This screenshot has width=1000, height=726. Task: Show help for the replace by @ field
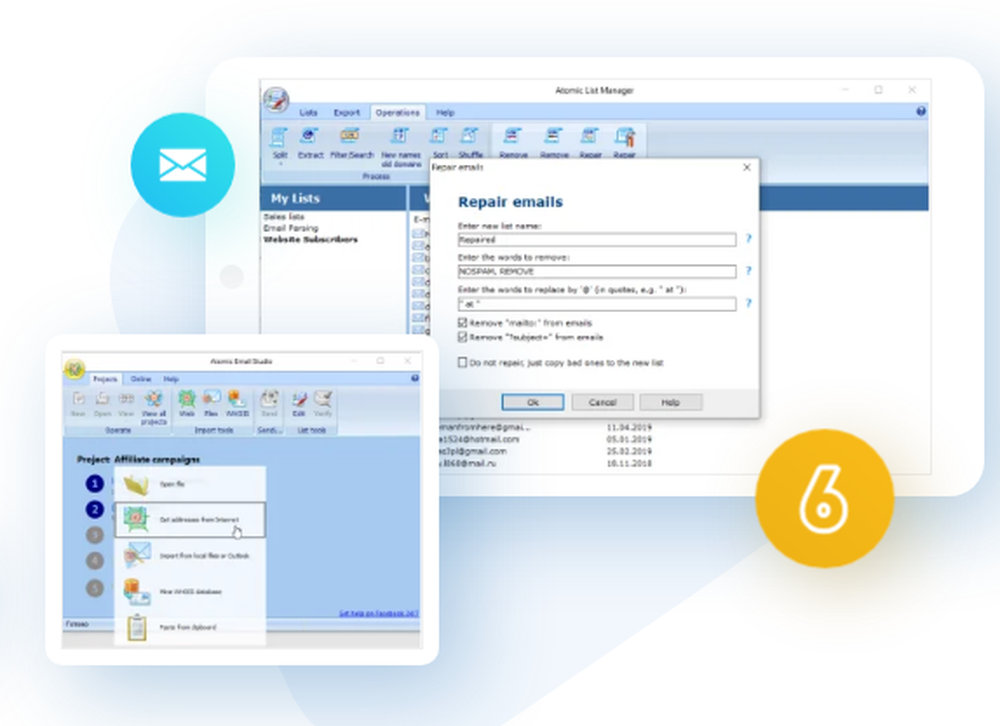click(x=748, y=303)
